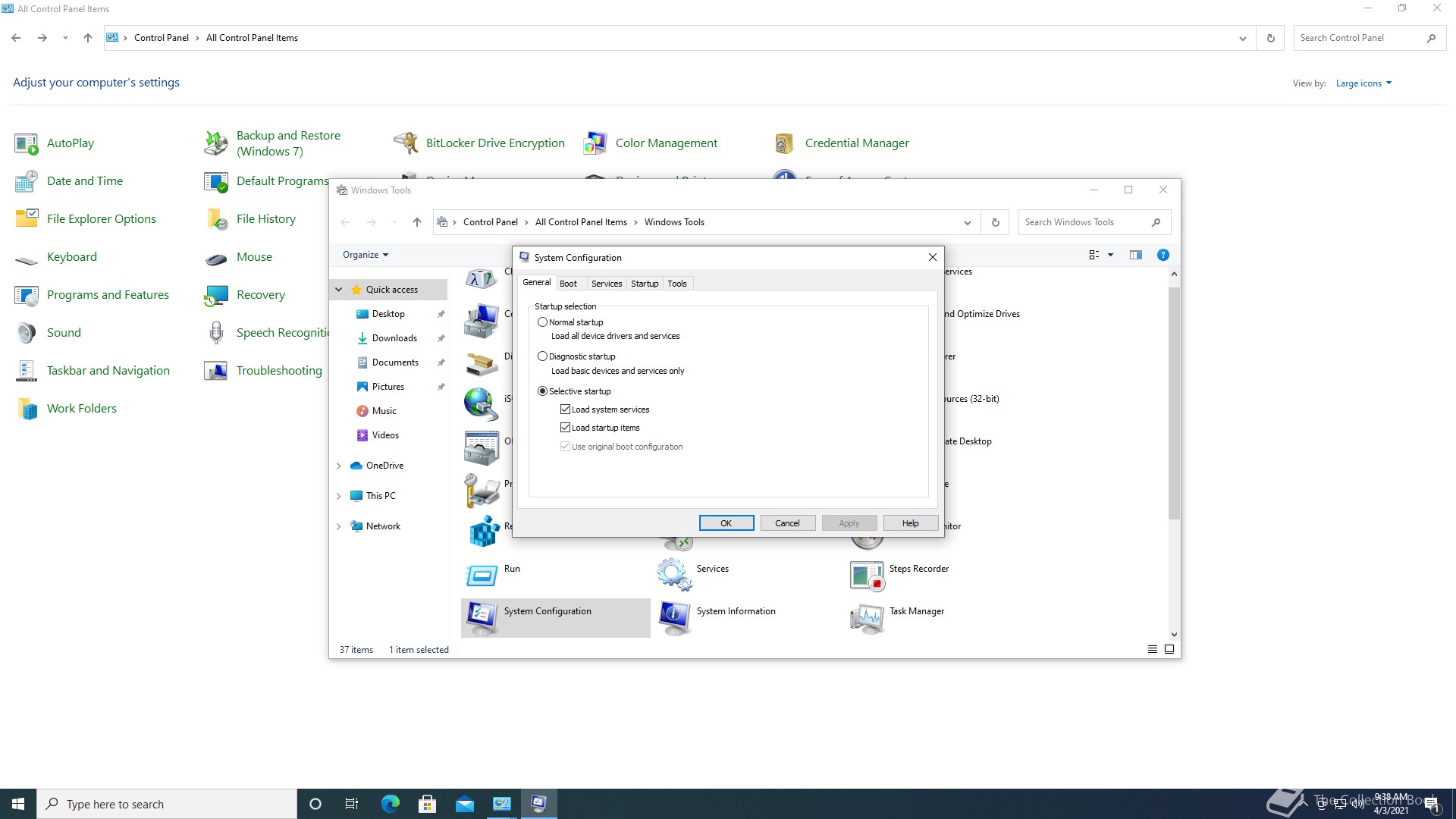Screen dimensions: 1456x819
Task: Open Taskbar and Navigation icon
Action: pos(27,371)
